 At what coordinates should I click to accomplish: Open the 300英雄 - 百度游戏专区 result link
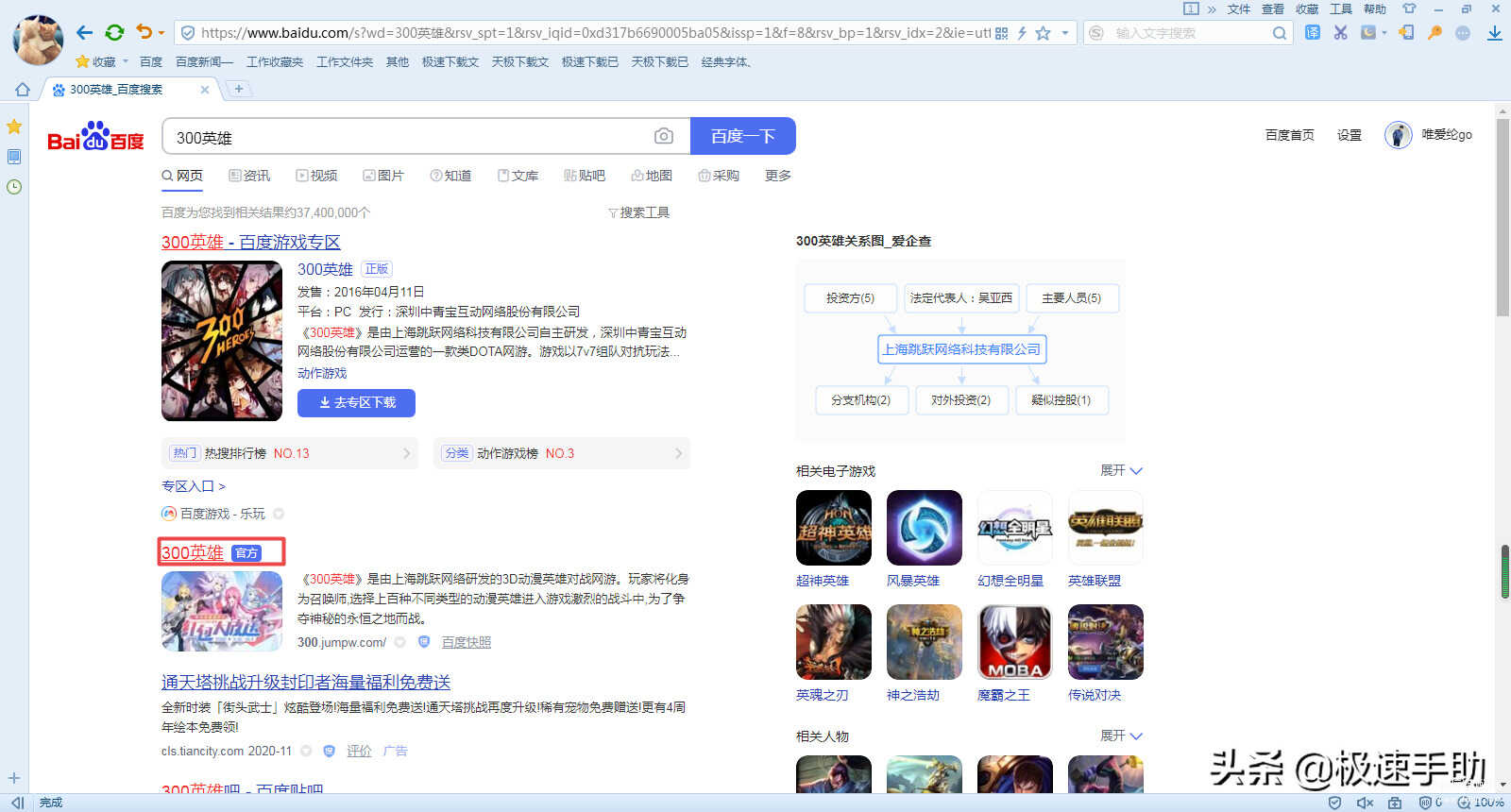tap(251, 243)
